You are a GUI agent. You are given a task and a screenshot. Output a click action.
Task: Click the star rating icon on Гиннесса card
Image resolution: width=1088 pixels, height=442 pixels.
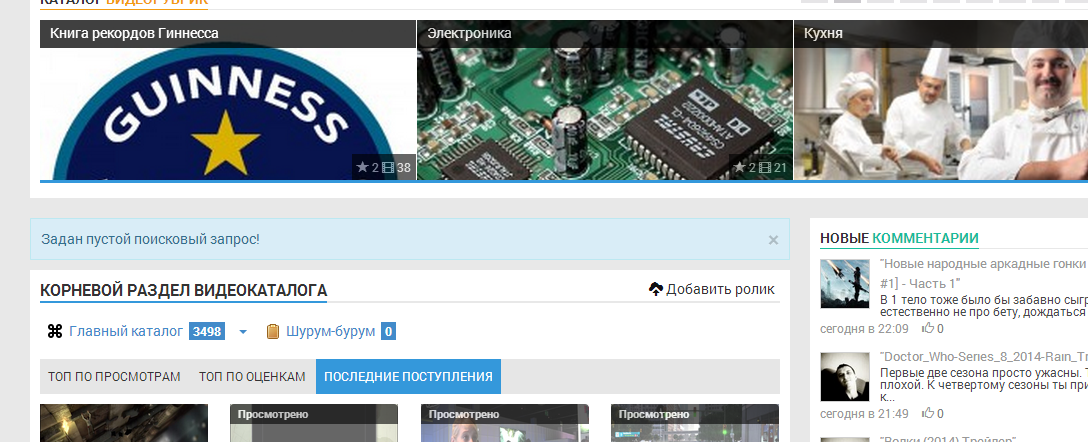362,167
